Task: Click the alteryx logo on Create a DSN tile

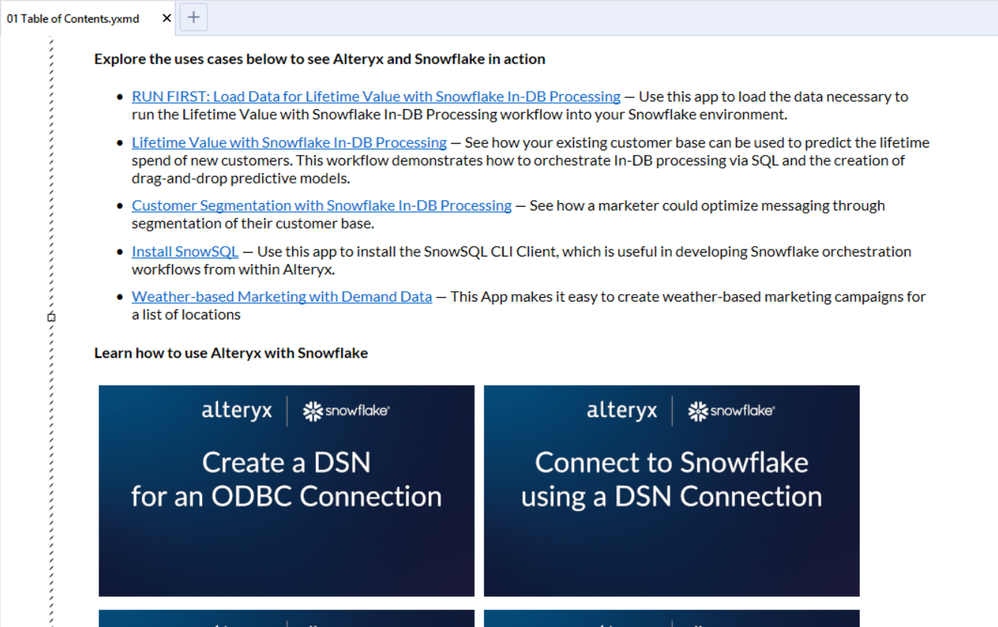Action: click(x=237, y=411)
